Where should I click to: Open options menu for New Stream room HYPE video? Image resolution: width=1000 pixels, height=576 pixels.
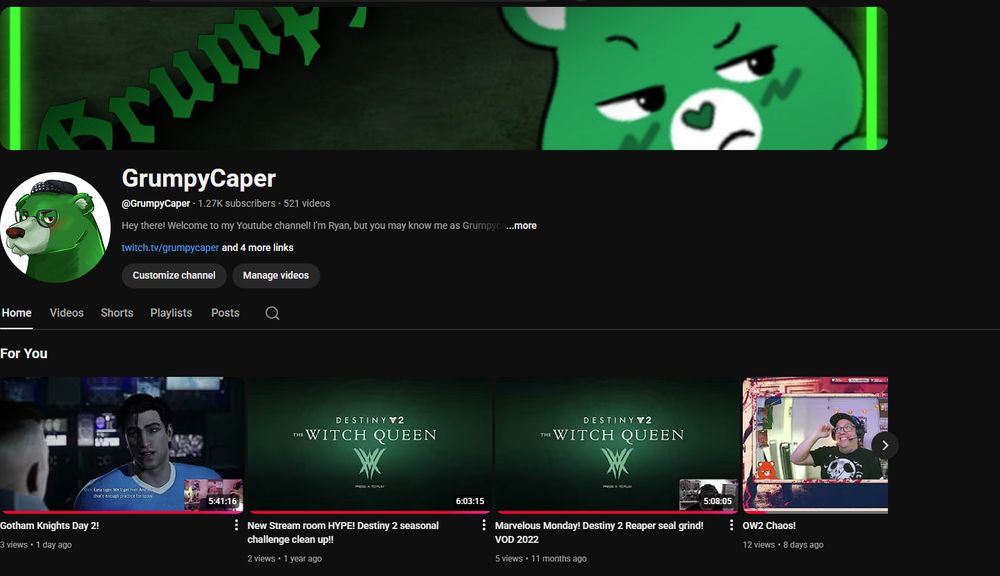tap(483, 525)
